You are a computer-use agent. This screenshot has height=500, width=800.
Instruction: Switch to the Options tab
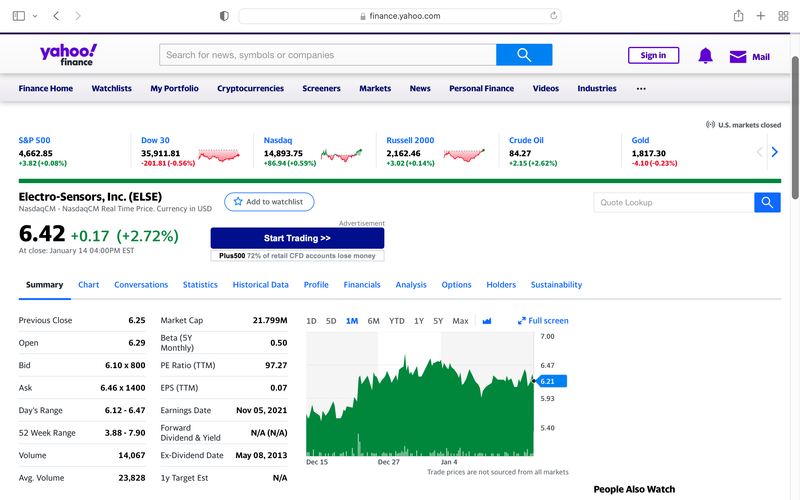tap(456, 285)
